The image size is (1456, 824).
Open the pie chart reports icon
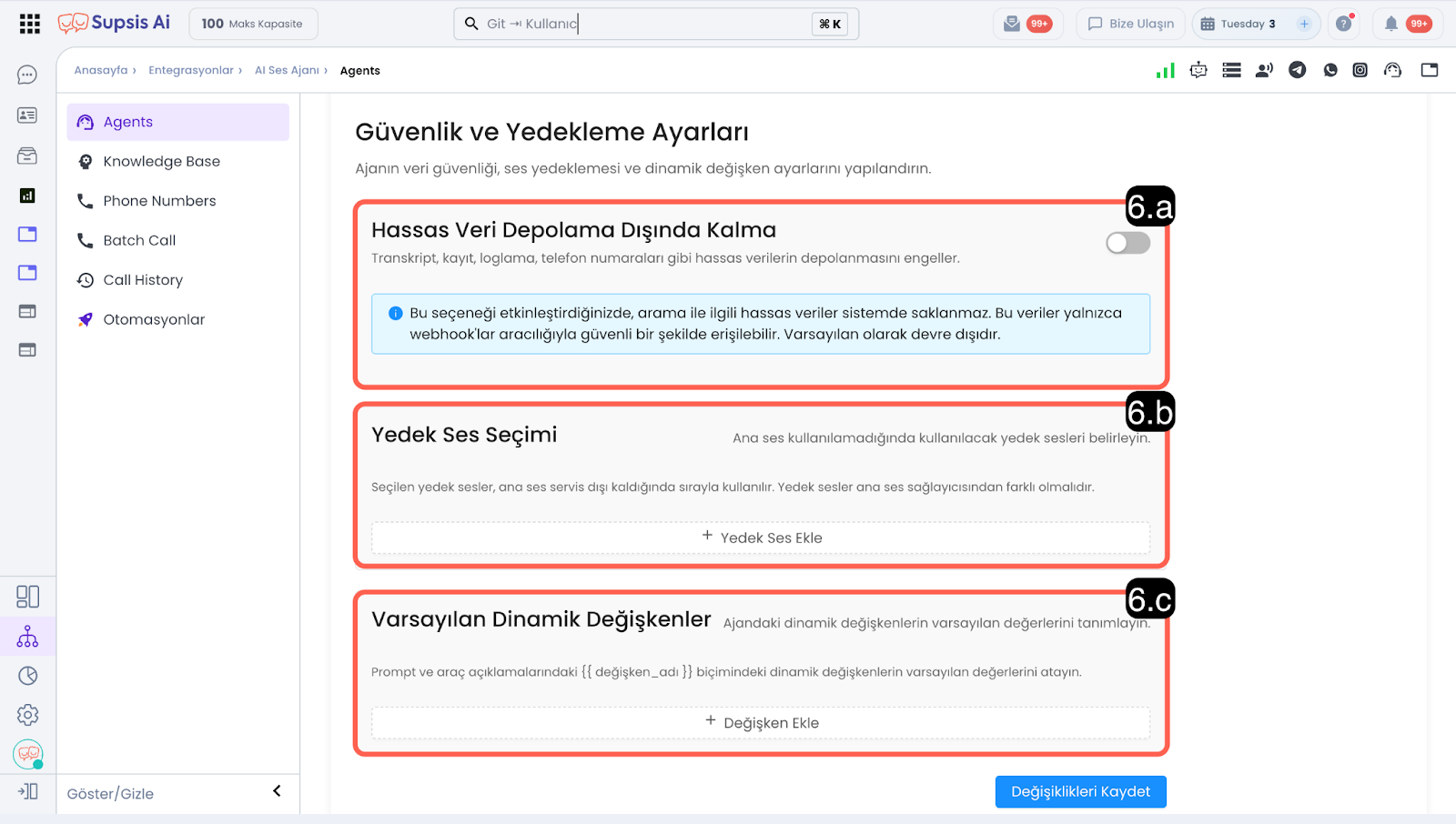pos(27,676)
